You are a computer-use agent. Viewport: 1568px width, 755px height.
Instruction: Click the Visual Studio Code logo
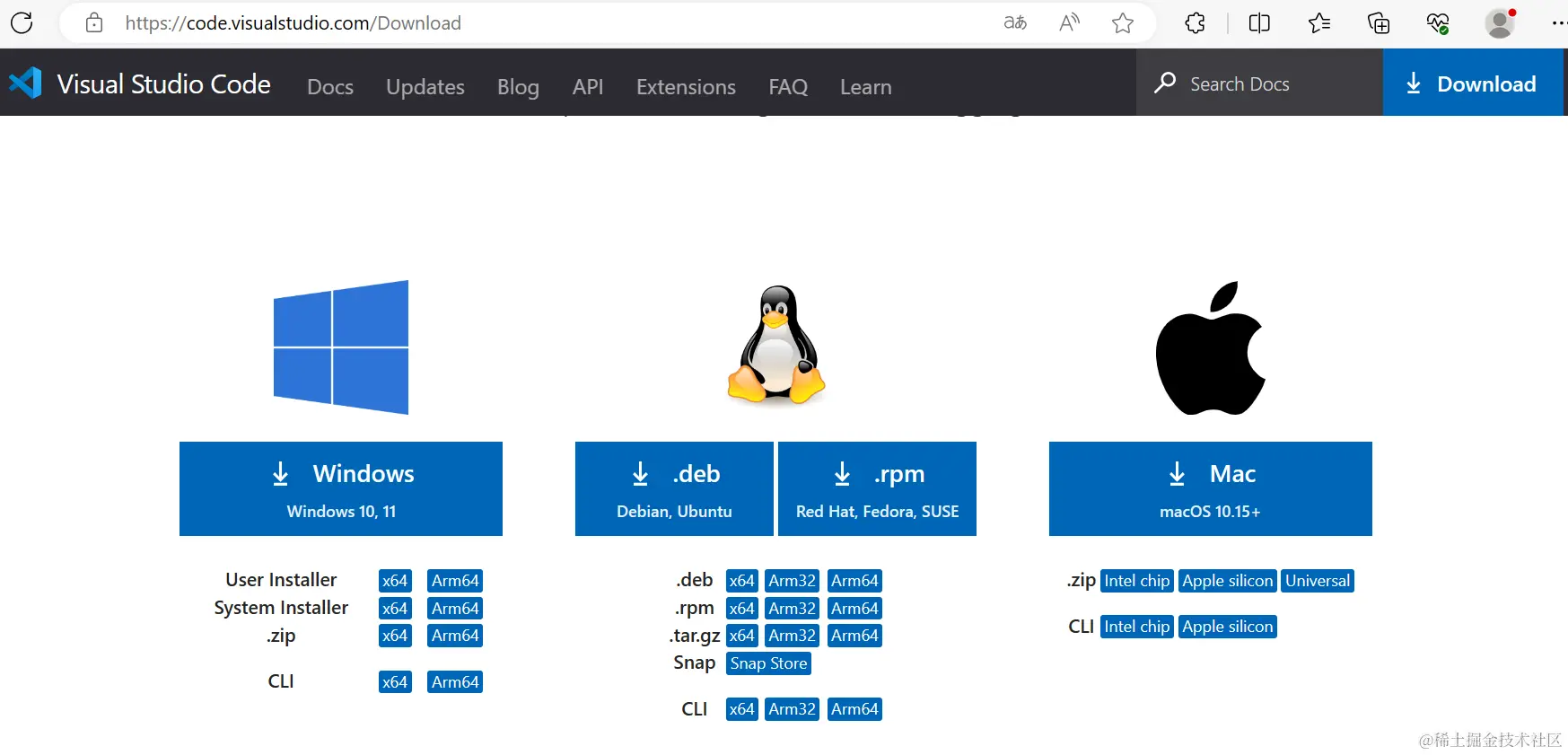coord(25,83)
